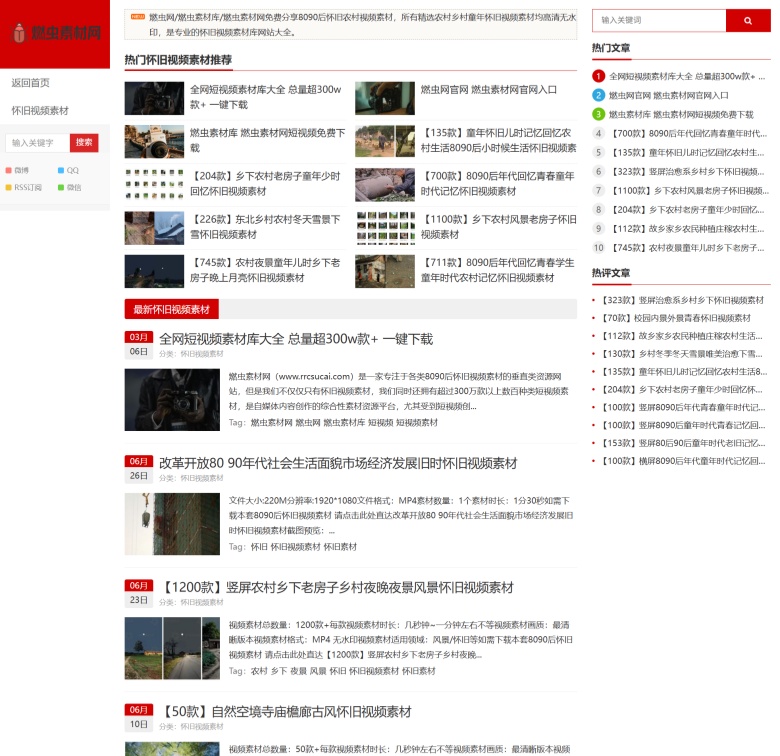Open 热评文章 item 【130款】乡村冬季冬天雪景
Image resolution: width=780 pixels, height=756 pixels.
682,354
